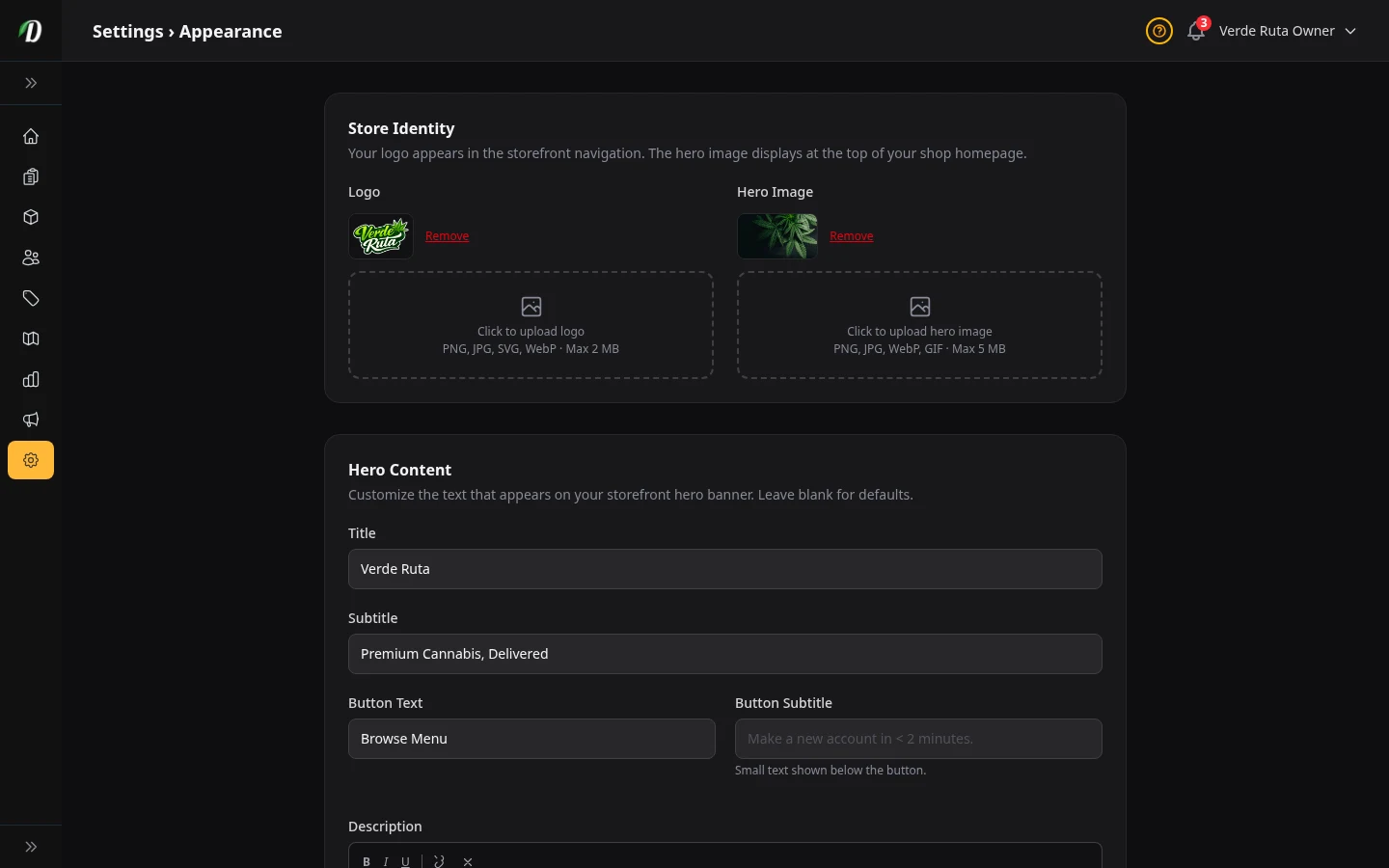Open the products box icon
The height and width of the screenshot is (868, 1389).
(31, 217)
